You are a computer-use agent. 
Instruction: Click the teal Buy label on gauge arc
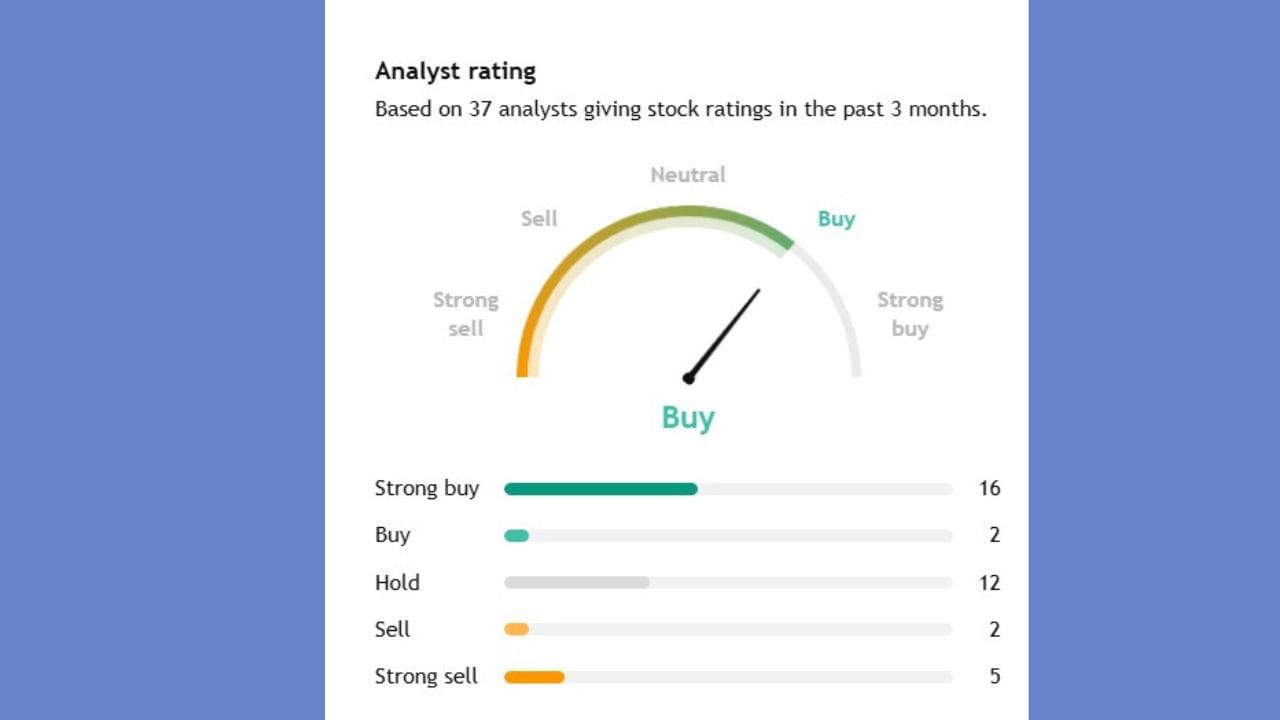(x=836, y=219)
